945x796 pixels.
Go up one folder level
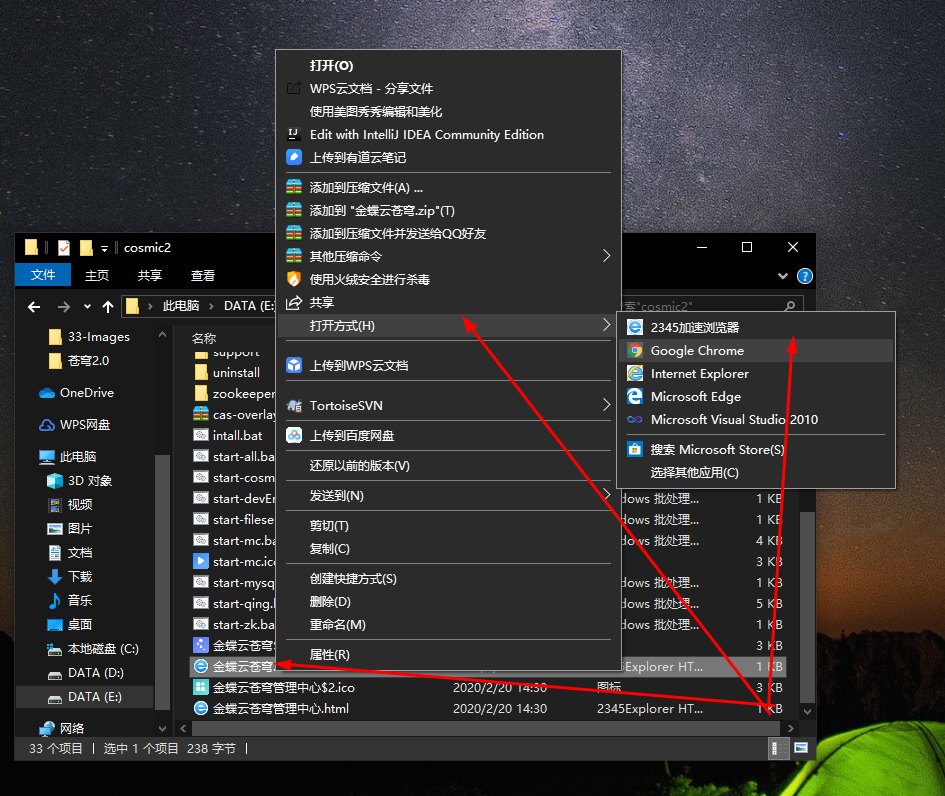[x=108, y=307]
